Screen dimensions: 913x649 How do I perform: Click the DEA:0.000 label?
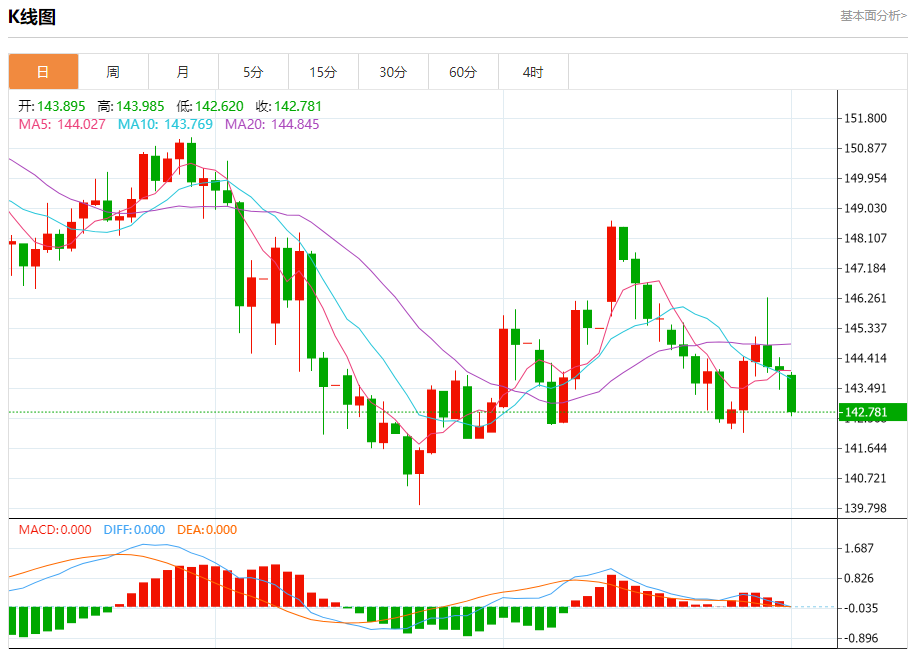(x=207, y=530)
